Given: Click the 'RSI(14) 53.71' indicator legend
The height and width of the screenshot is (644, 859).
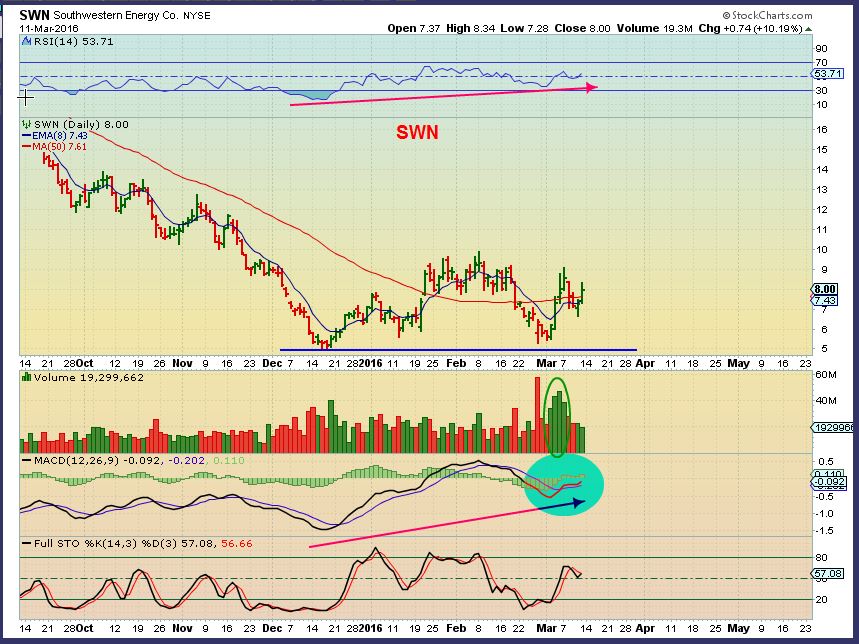Looking at the screenshot, I should (73, 42).
